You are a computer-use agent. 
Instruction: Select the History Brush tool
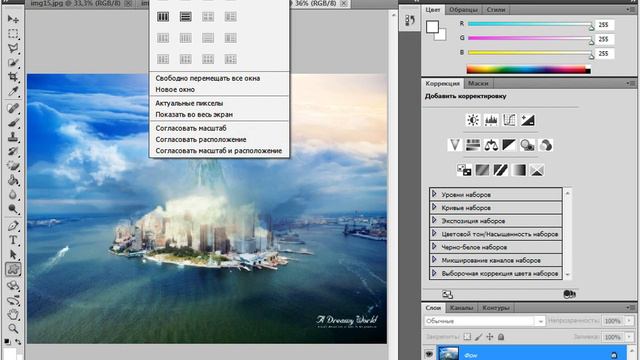coord(13,151)
